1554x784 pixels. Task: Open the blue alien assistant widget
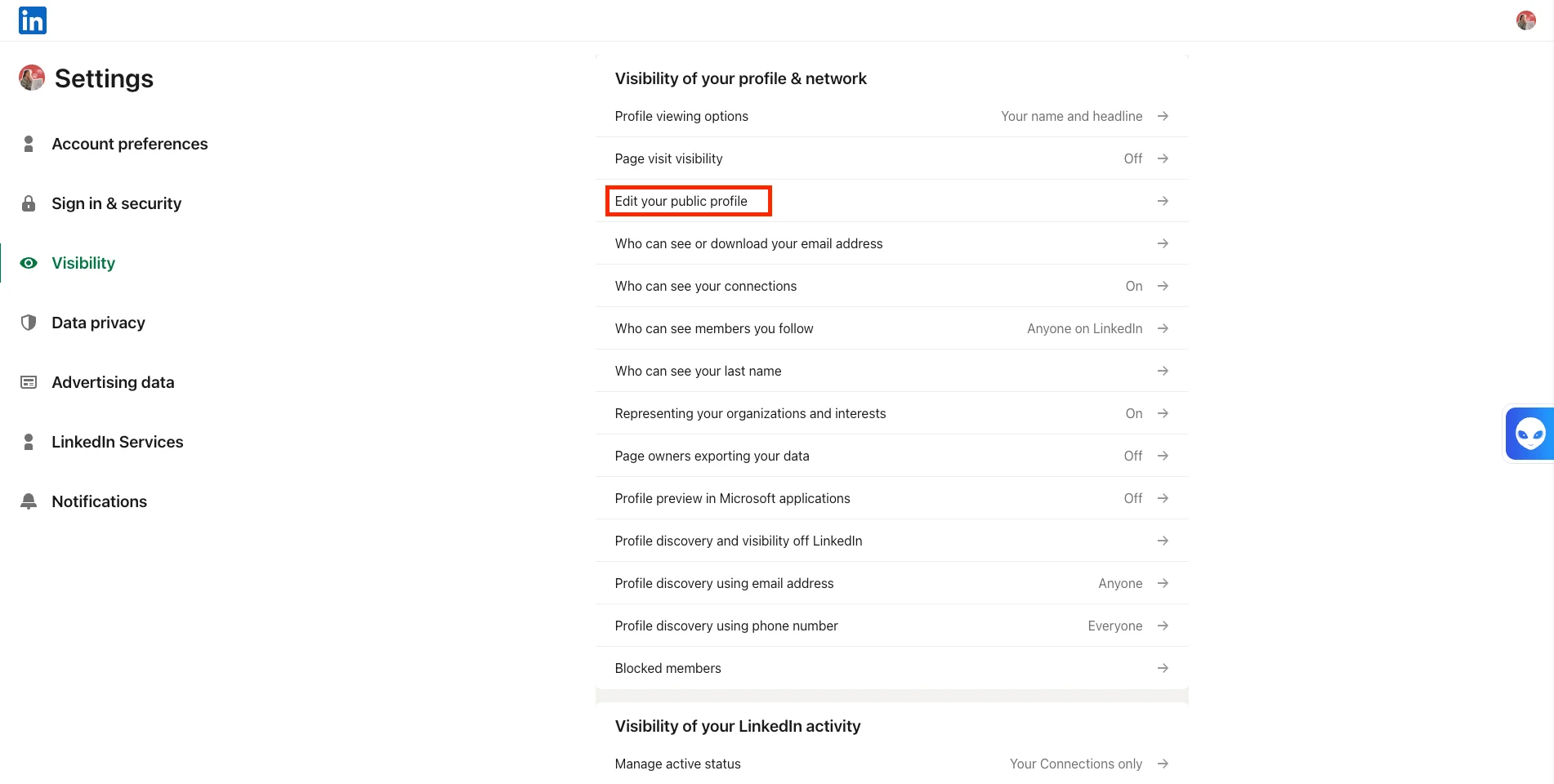[1529, 434]
